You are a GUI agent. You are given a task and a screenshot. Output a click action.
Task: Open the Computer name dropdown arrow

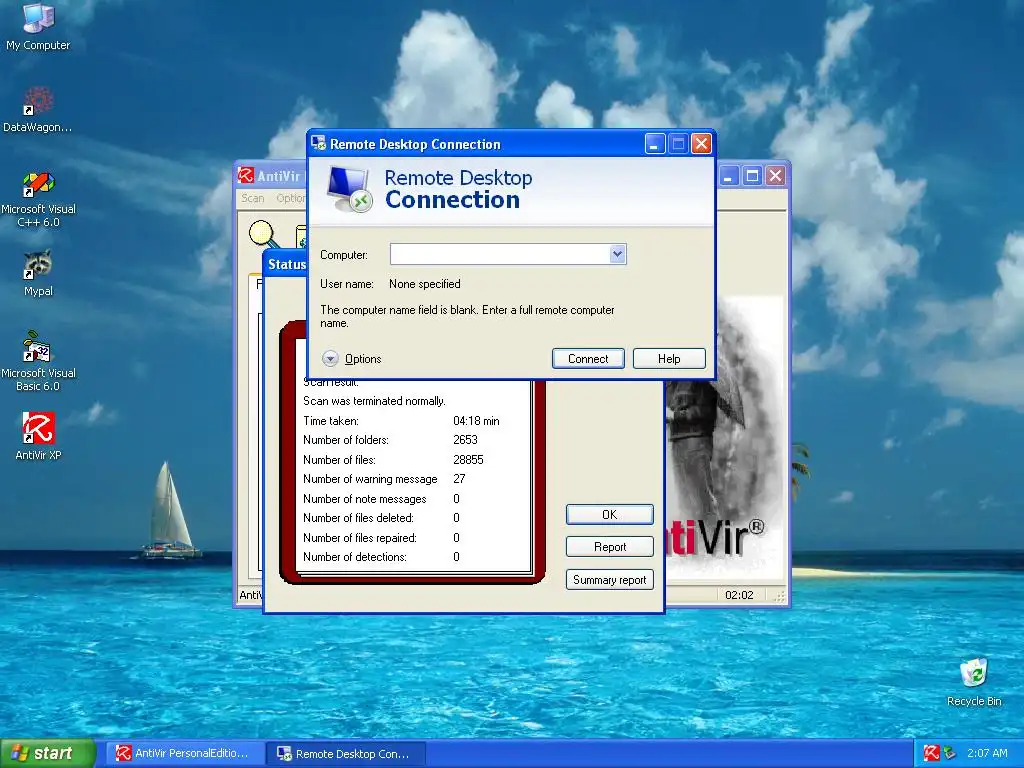point(617,254)
